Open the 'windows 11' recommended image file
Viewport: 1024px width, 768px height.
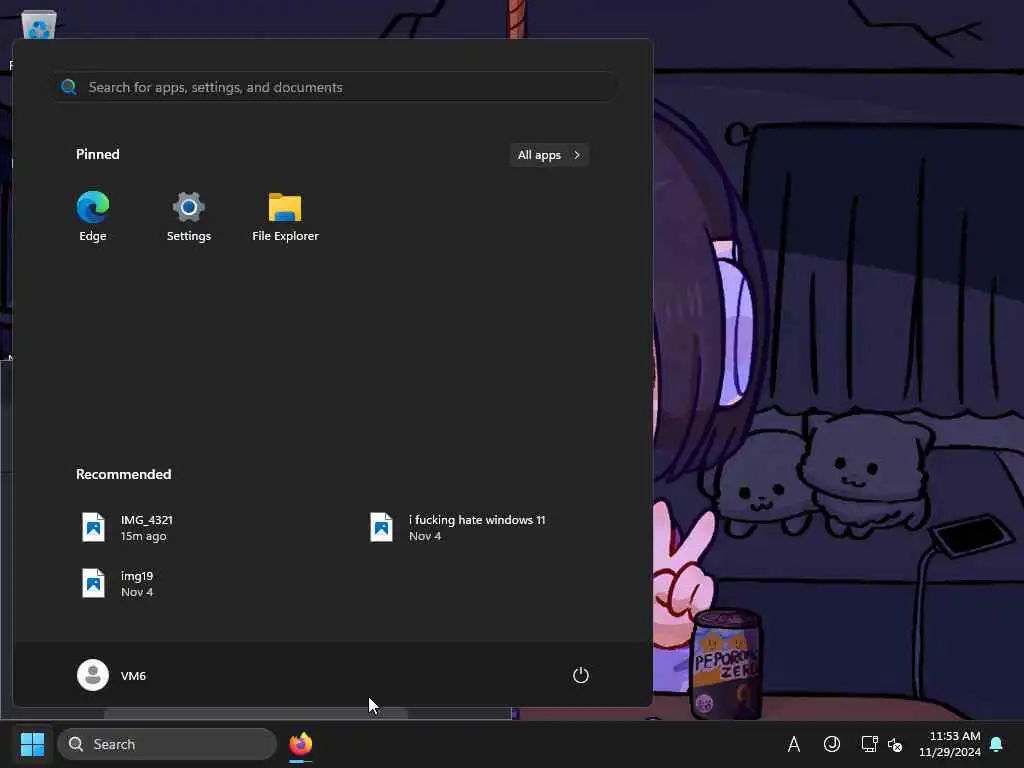[457, 528]
